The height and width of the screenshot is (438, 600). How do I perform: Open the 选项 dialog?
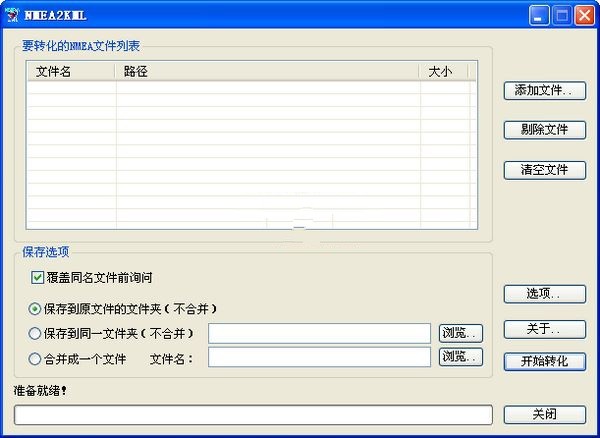(x=545, y=294)
